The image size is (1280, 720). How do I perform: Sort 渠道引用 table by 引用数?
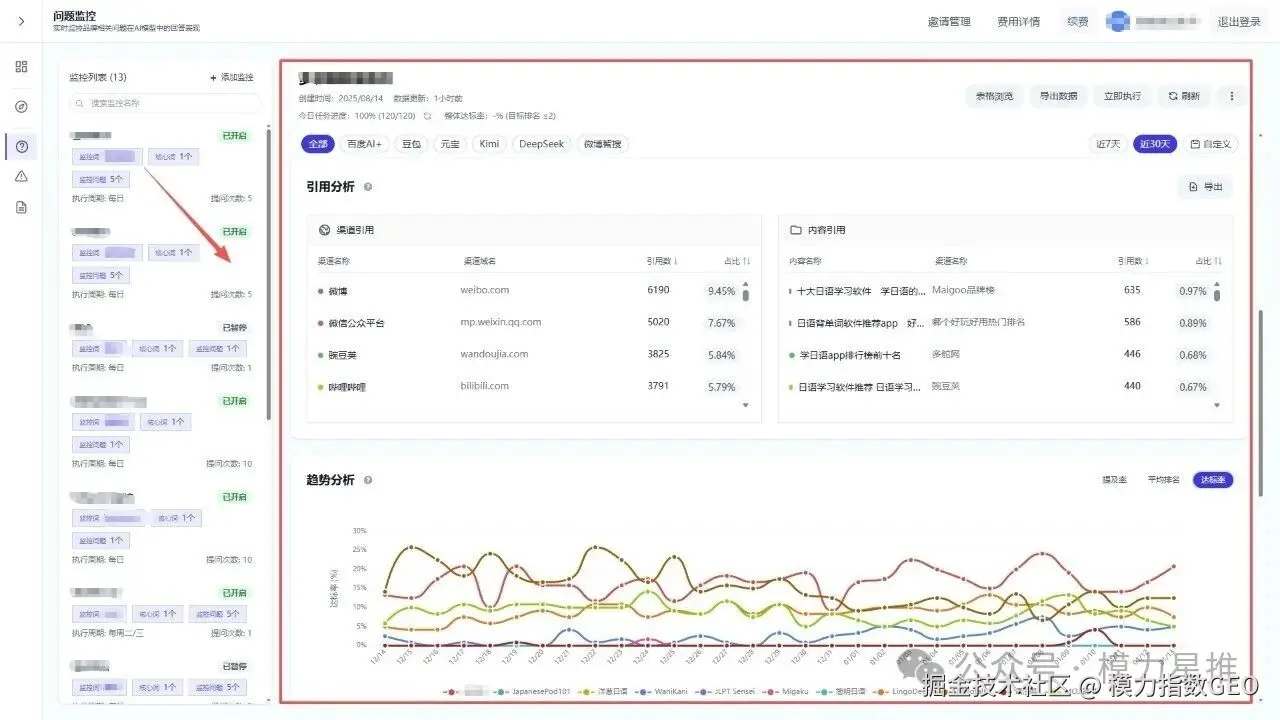tap(662, 261)
